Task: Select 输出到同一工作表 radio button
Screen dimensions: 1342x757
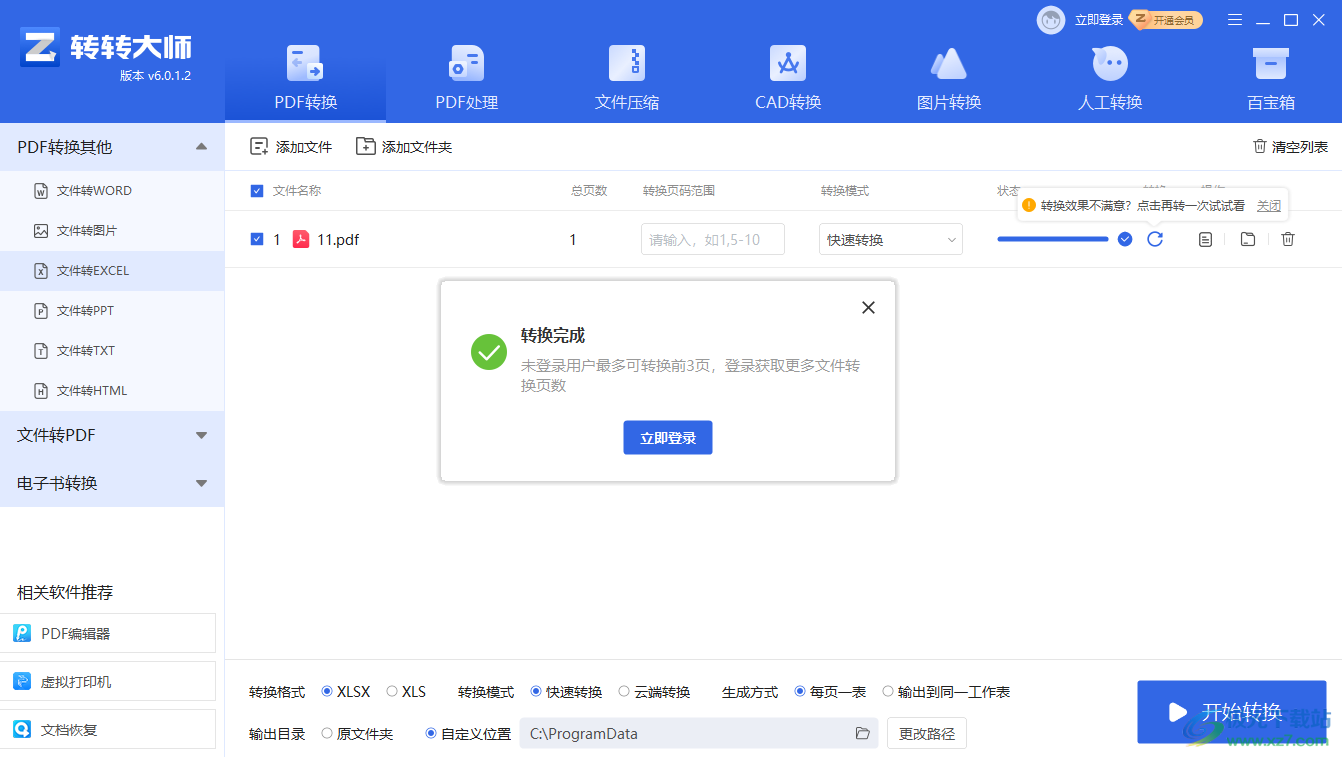Action: pos(888,691)
